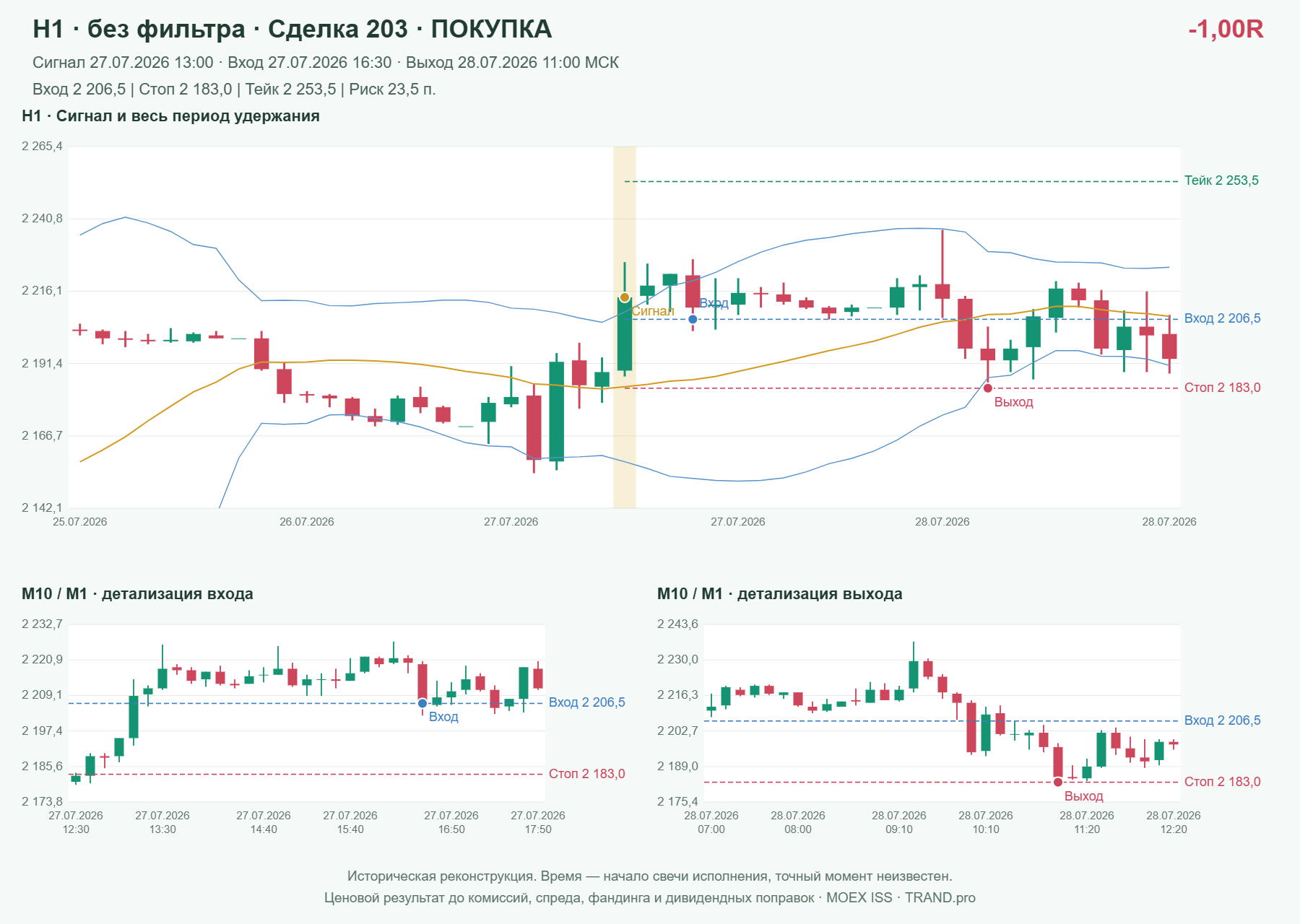Screen dimensions: 1300x924
Task: Click the signal/entry/exit timestamps line
Action: point(326,63)
